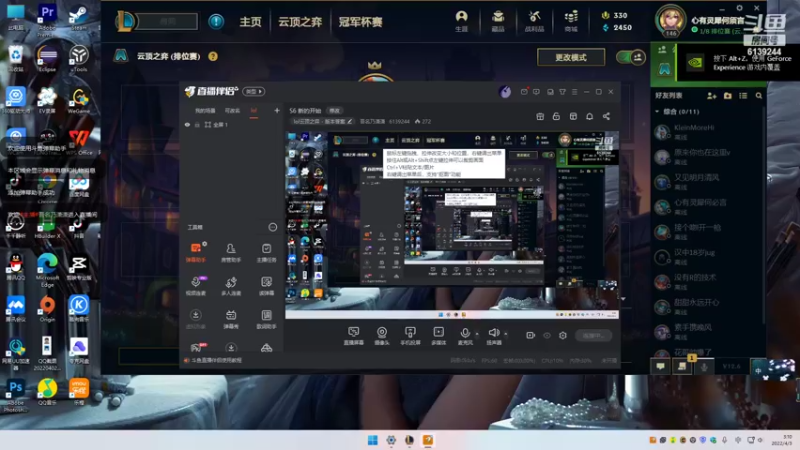This screenshot has width=800, height=450.
Task: Open the streaming app's main menu (three-lines icon)
Action: click(574, 92)
